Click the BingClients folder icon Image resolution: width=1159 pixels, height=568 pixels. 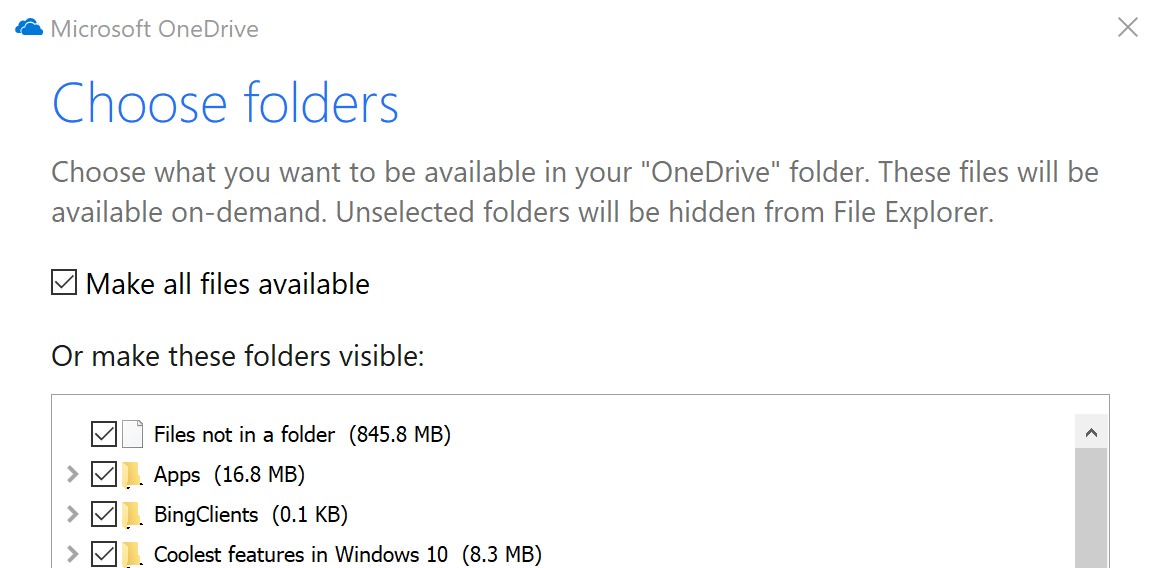pos(132,515)
